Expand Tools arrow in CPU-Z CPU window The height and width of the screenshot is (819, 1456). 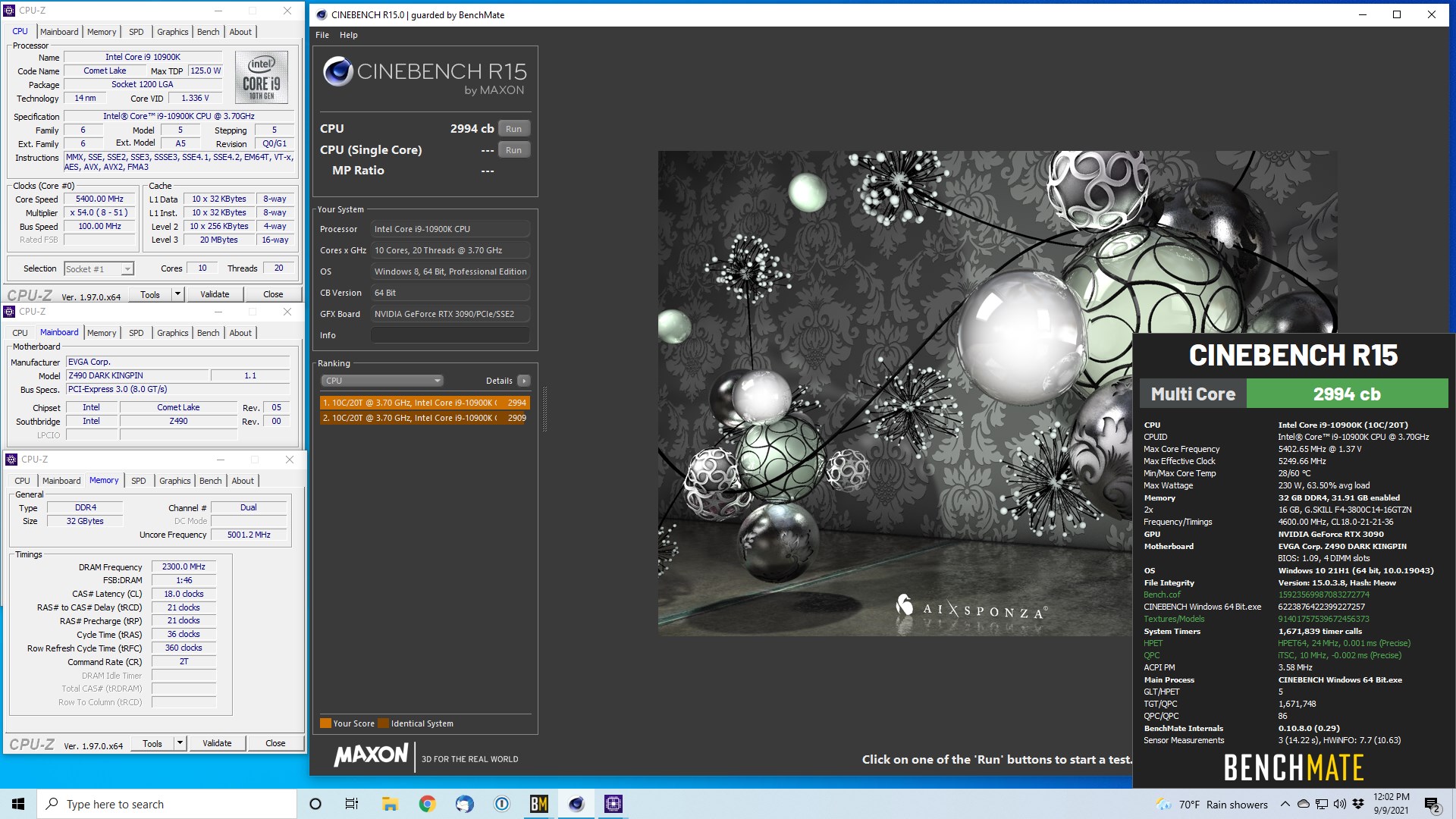tap(177, 294)
